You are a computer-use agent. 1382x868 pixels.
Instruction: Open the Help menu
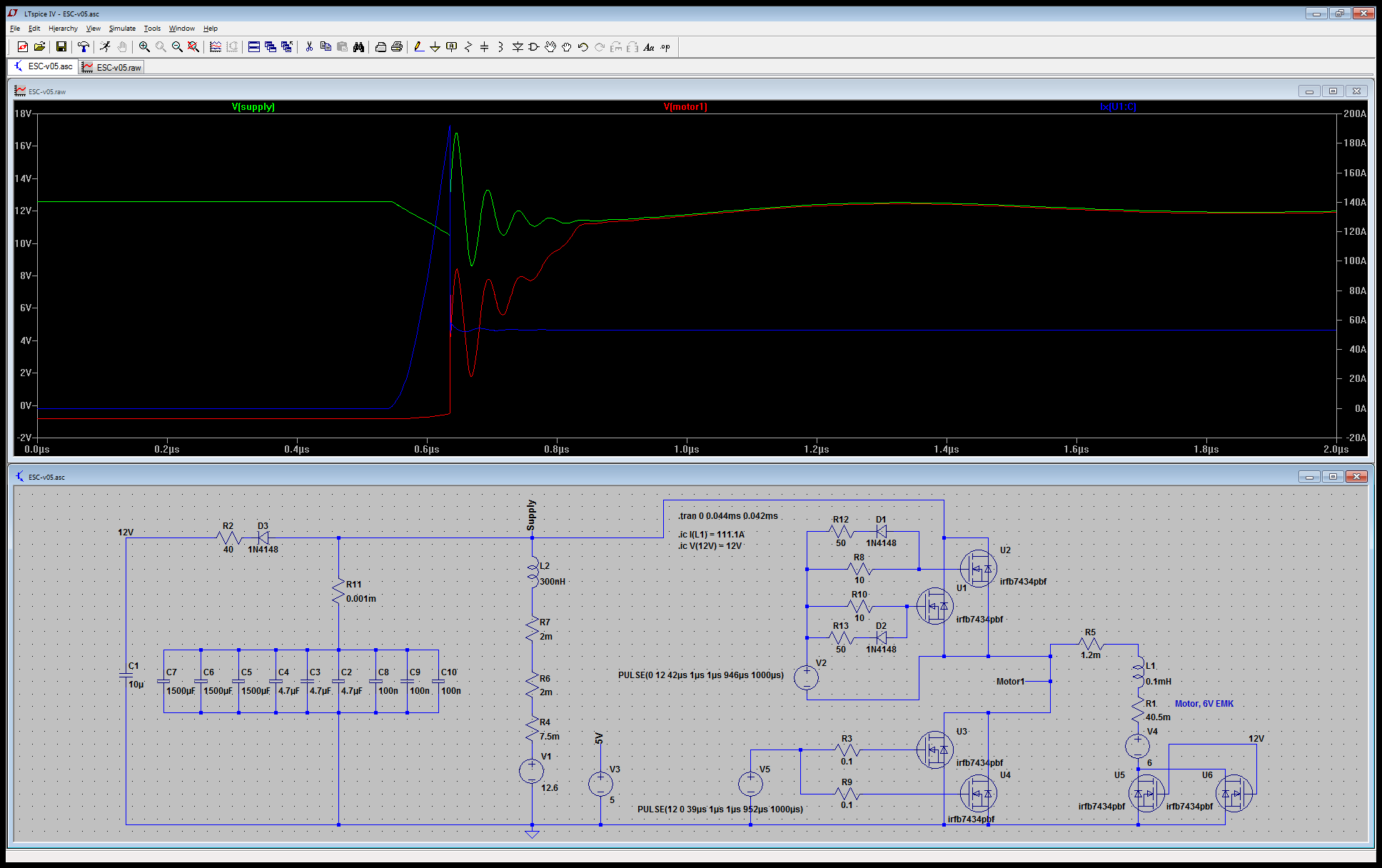(x=211, y=29)
